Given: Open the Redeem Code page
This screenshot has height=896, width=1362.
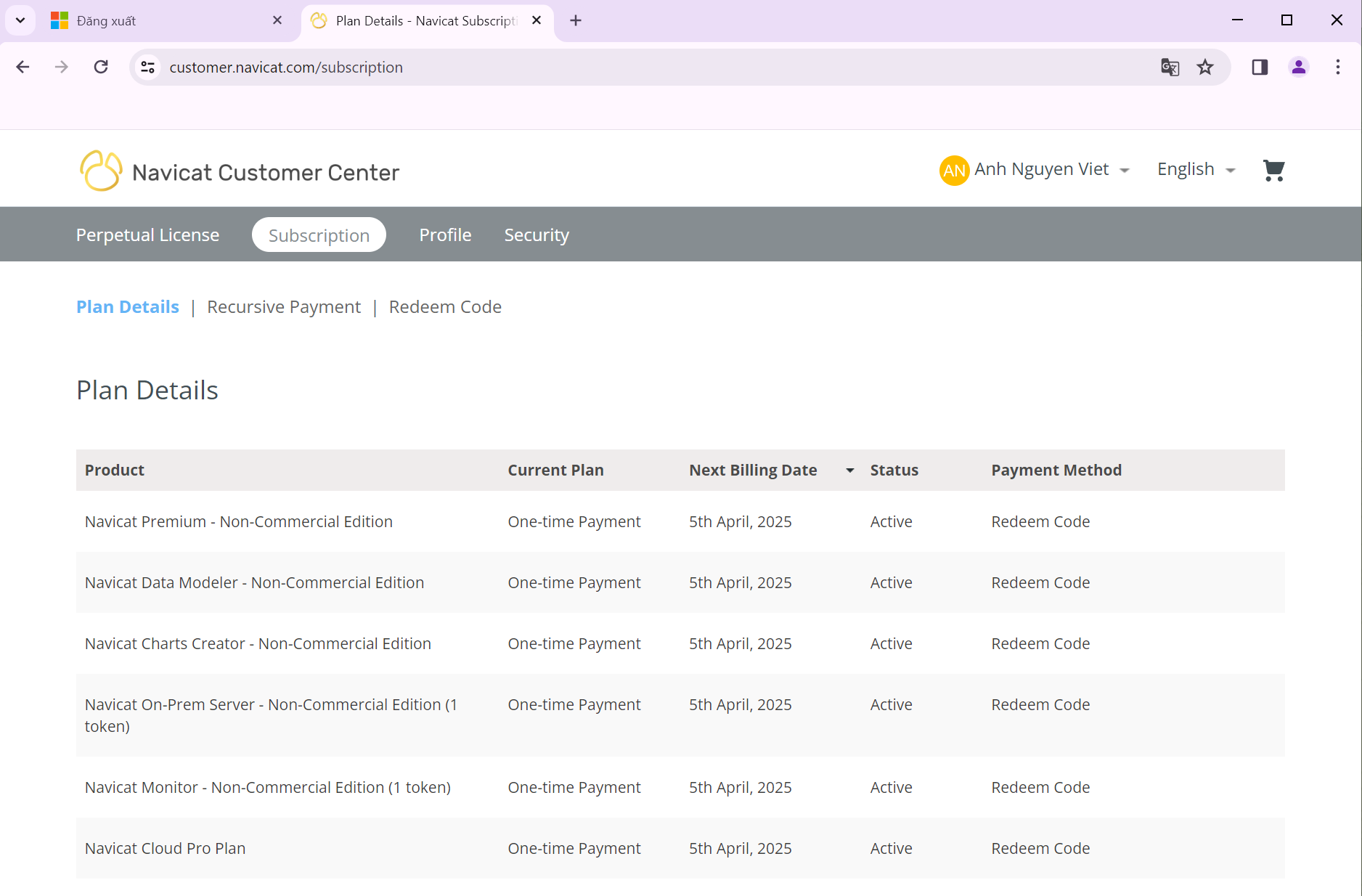Looking at the screenshot, I should point(445,307).
